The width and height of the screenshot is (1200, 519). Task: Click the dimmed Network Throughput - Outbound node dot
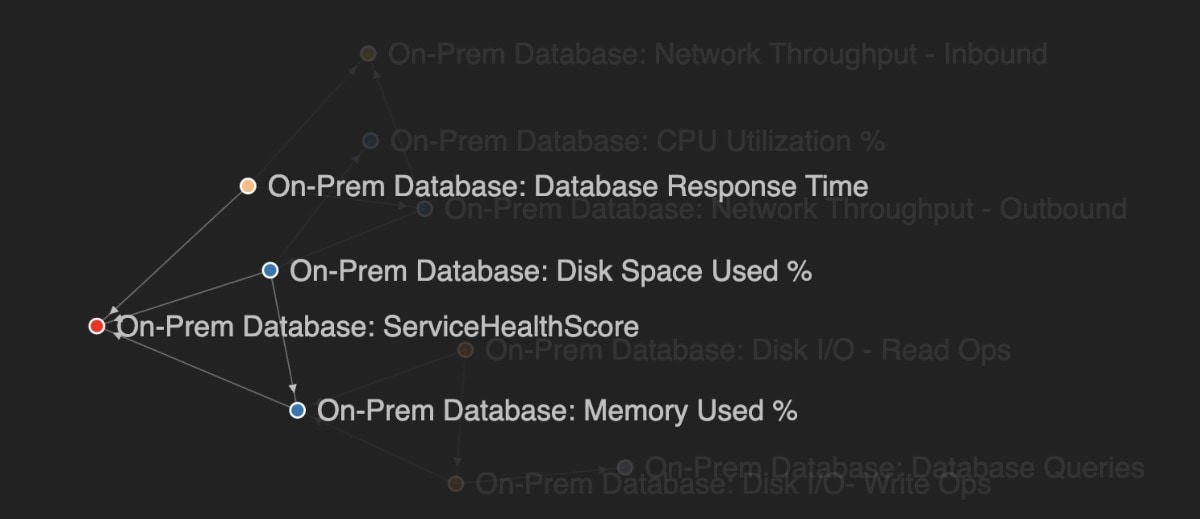tap(424, 209)
